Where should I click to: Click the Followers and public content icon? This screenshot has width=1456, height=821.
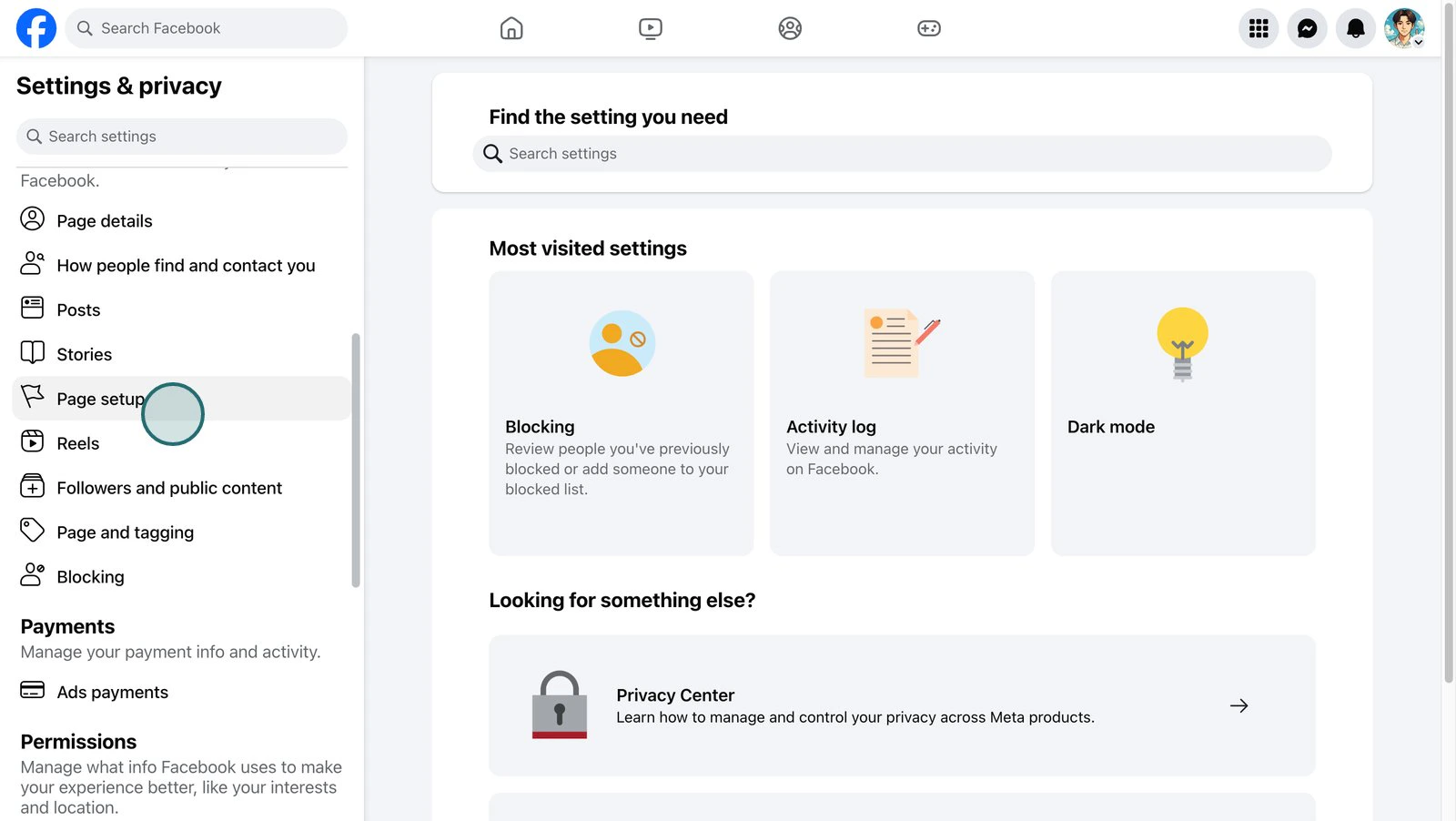pos(33,486)
